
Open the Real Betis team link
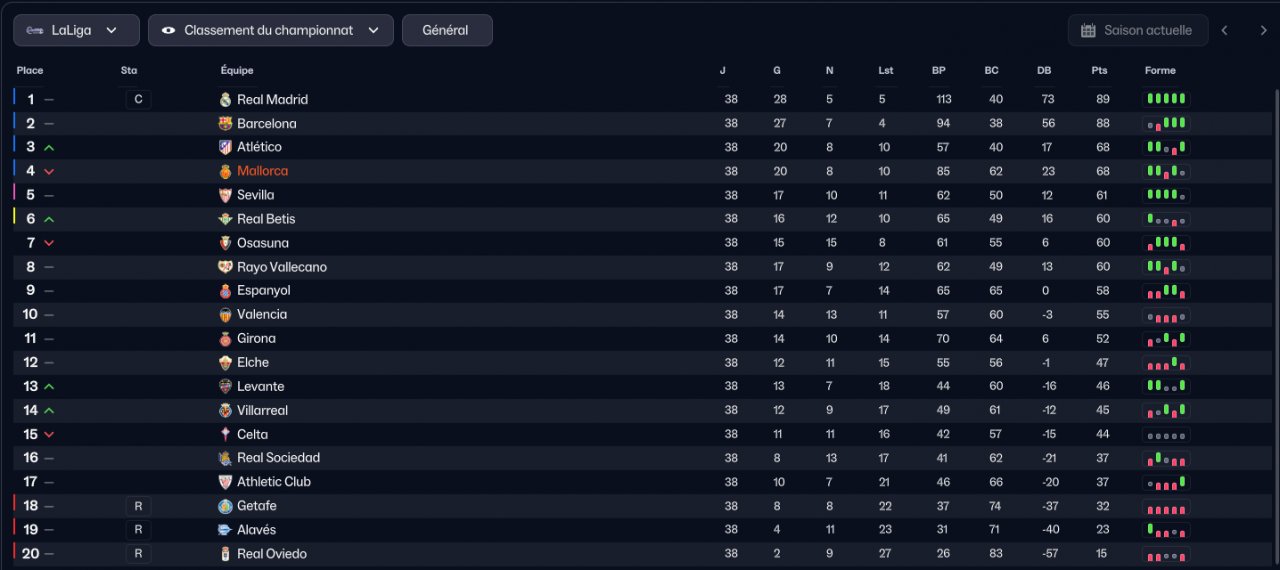[266, 219]
